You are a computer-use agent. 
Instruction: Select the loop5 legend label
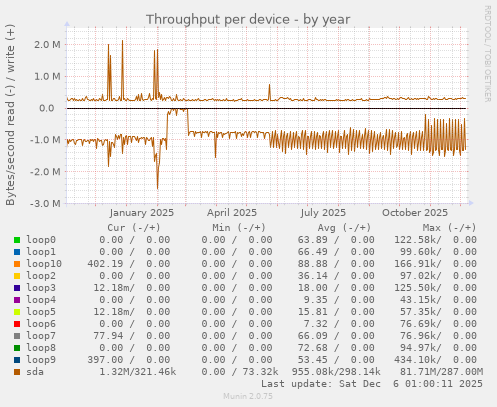pos(41,312)
